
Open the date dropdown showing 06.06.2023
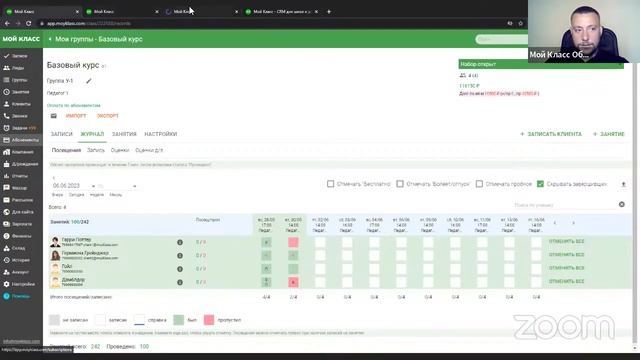[73, 186]
